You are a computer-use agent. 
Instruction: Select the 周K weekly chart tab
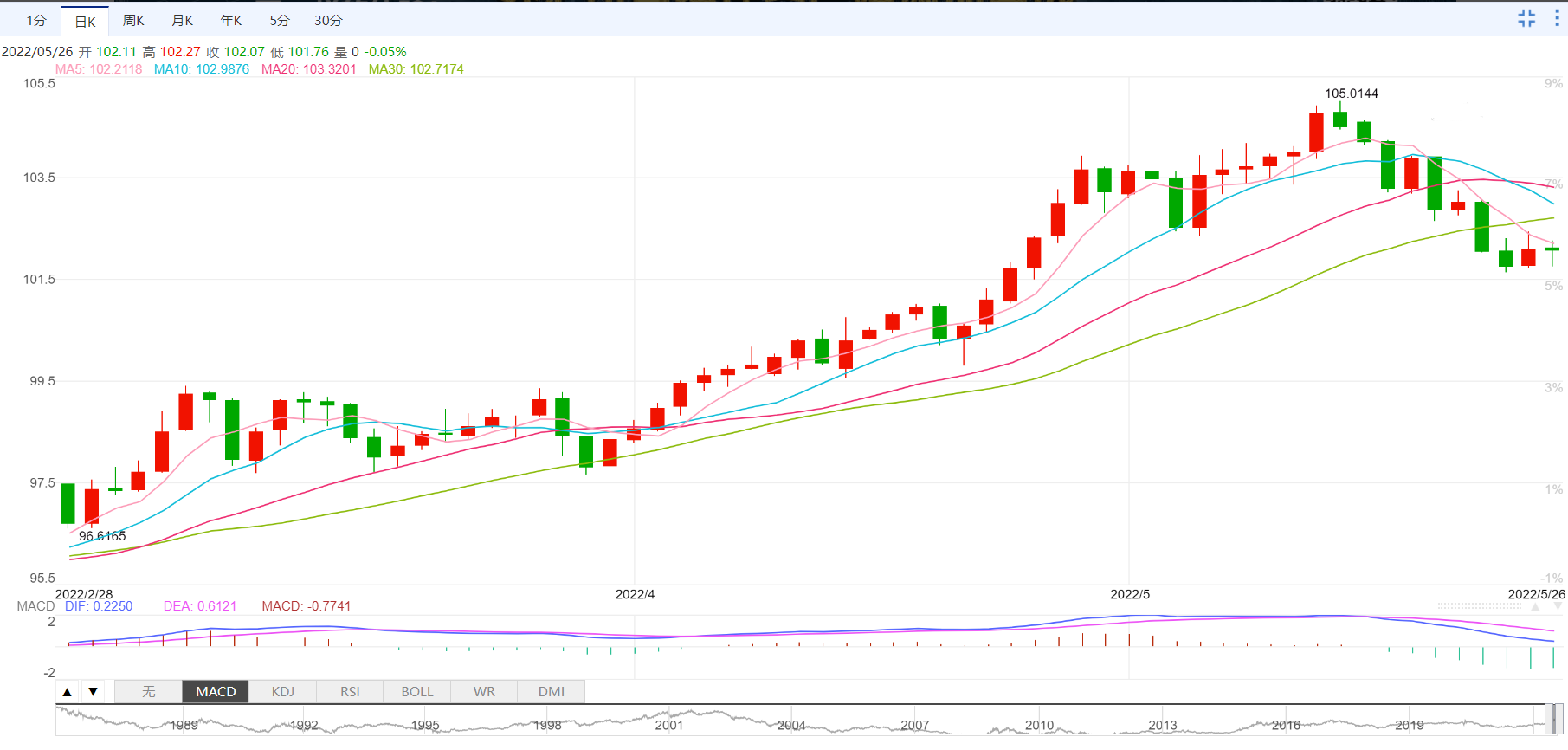point(133,21)
